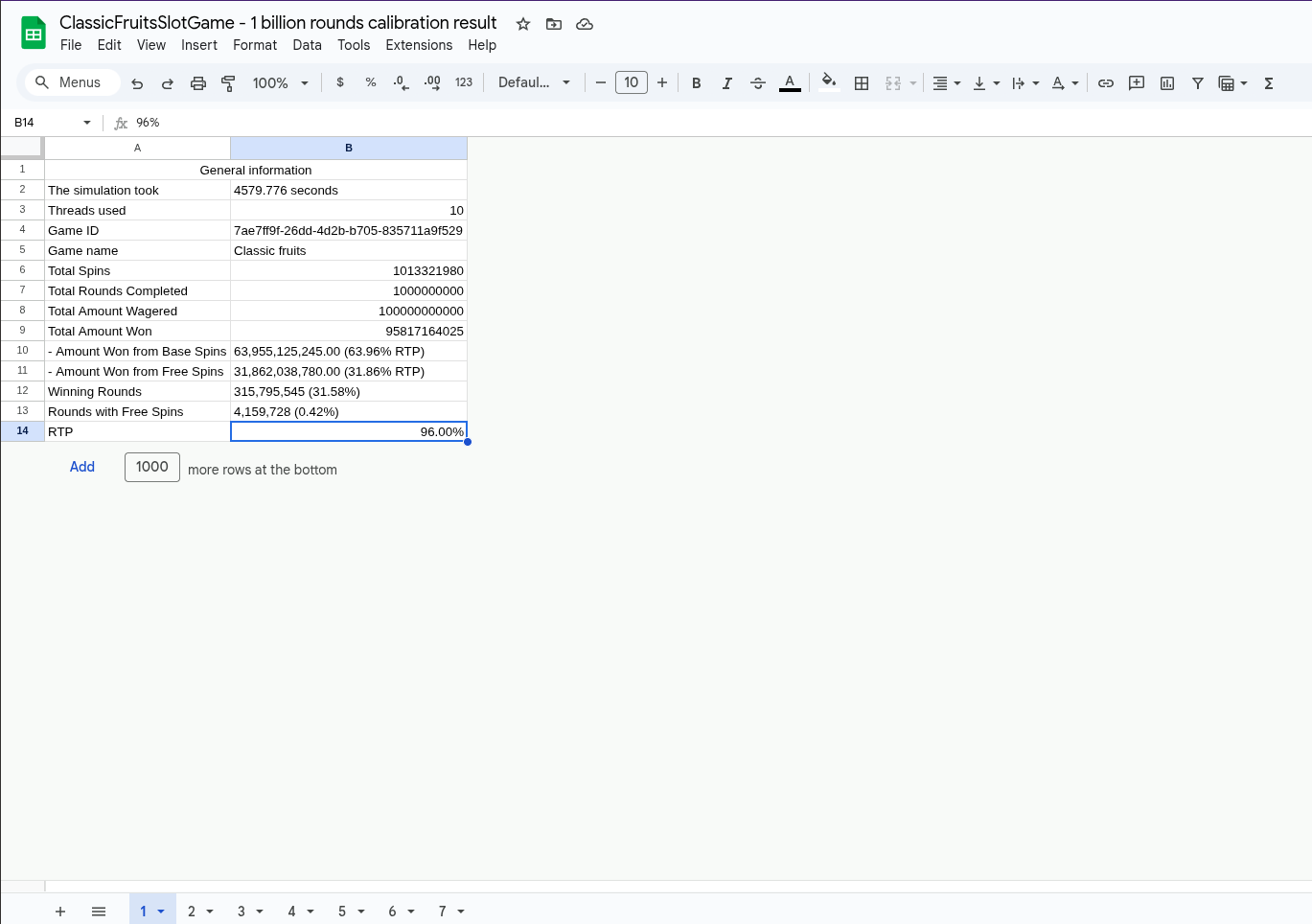Insert comment icon
This screenshot has width=1312, height=924.
[x=1137, y=83]
